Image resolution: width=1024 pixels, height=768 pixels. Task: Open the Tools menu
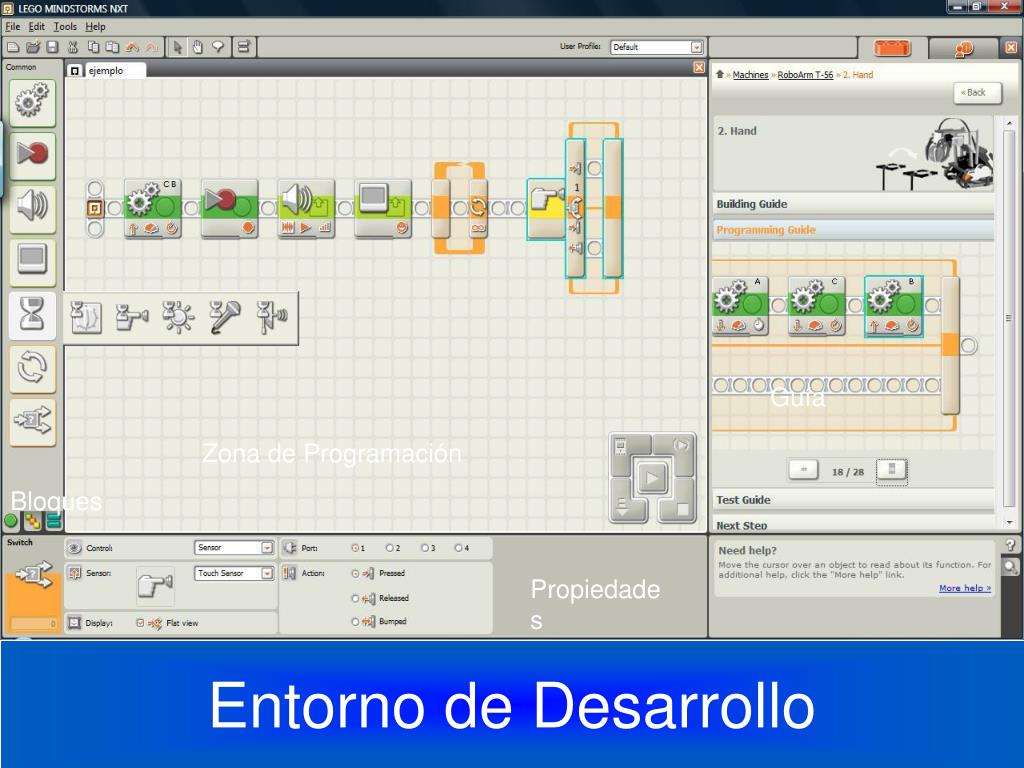65,27
